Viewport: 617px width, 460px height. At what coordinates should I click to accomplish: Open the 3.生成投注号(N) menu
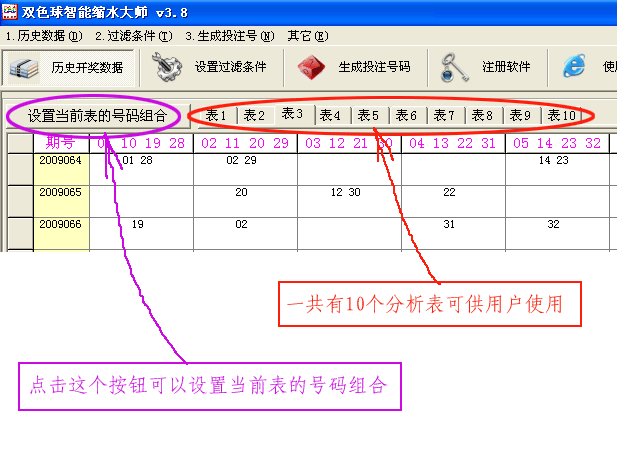230,36
